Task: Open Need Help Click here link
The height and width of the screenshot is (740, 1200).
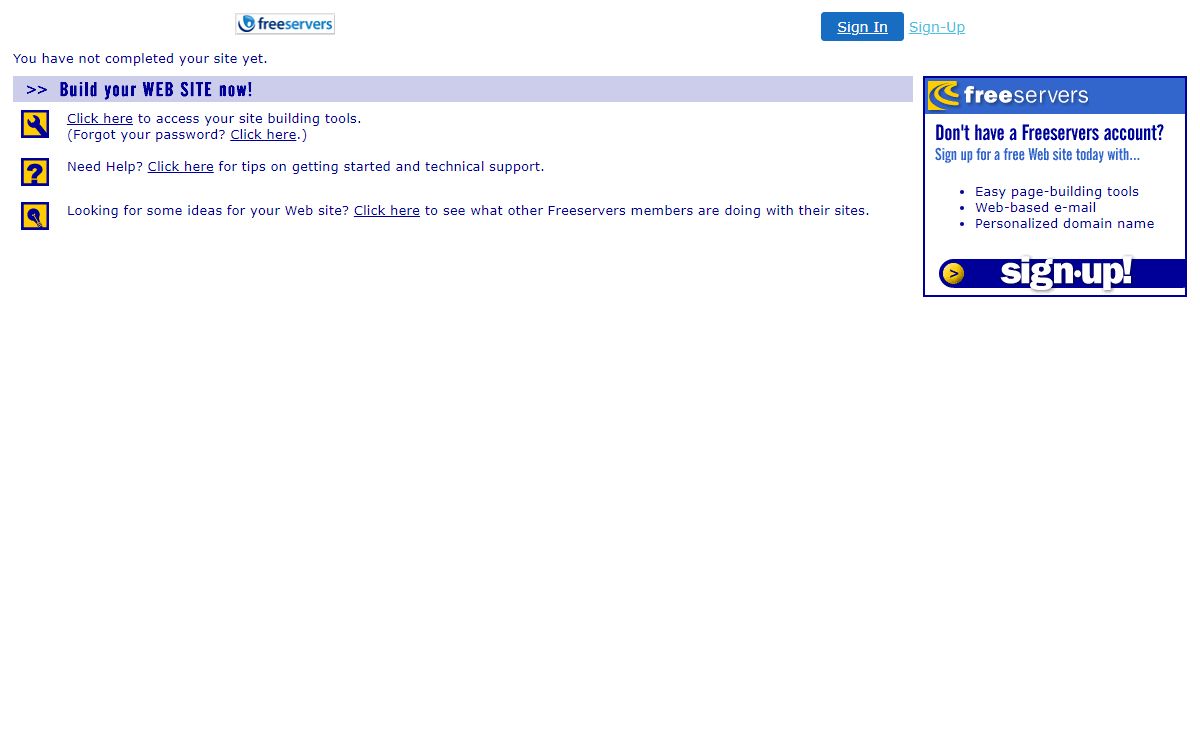Action: tap(181, 166)
